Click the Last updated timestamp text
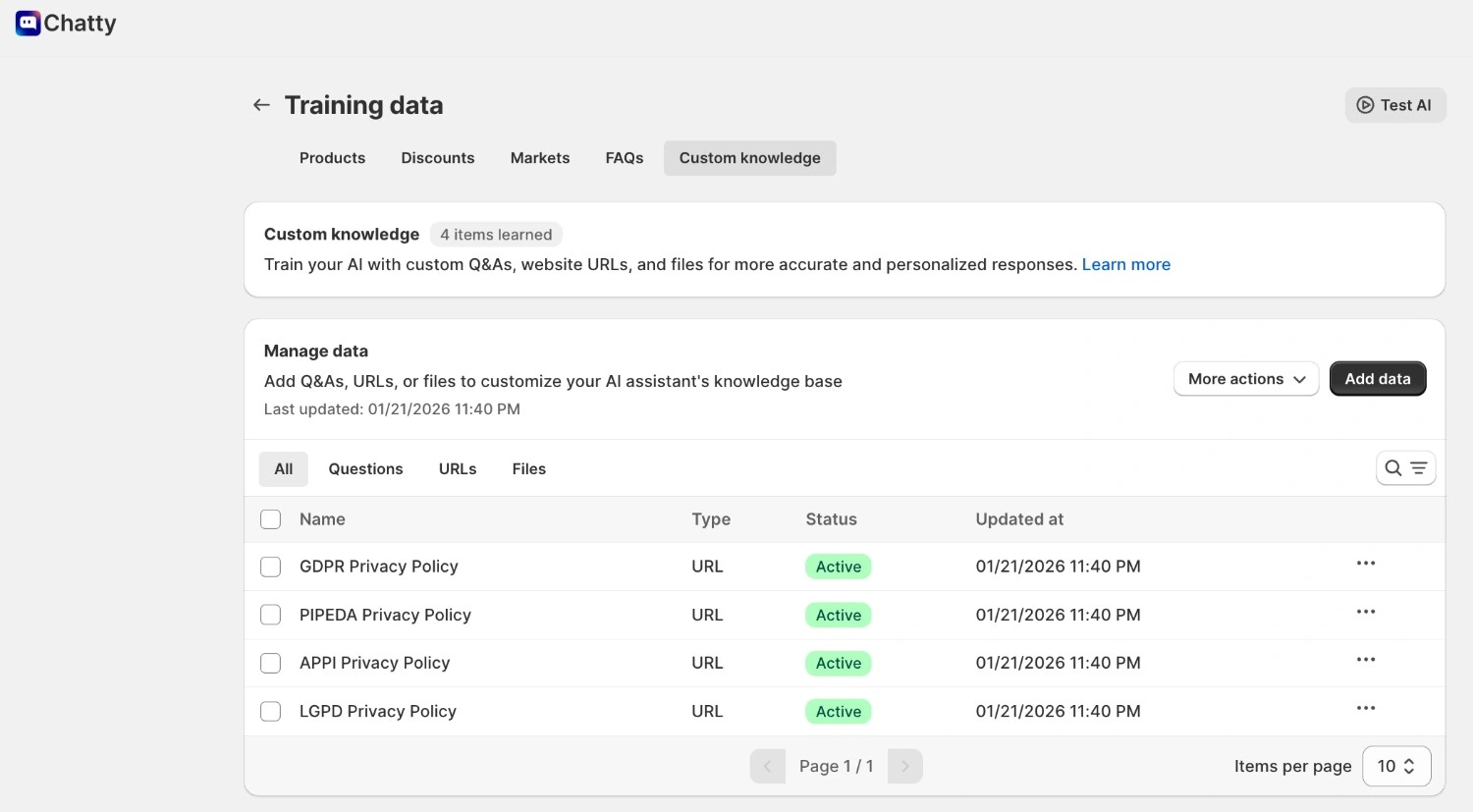This screenshot has width=1473, height=812. point(392,409)
